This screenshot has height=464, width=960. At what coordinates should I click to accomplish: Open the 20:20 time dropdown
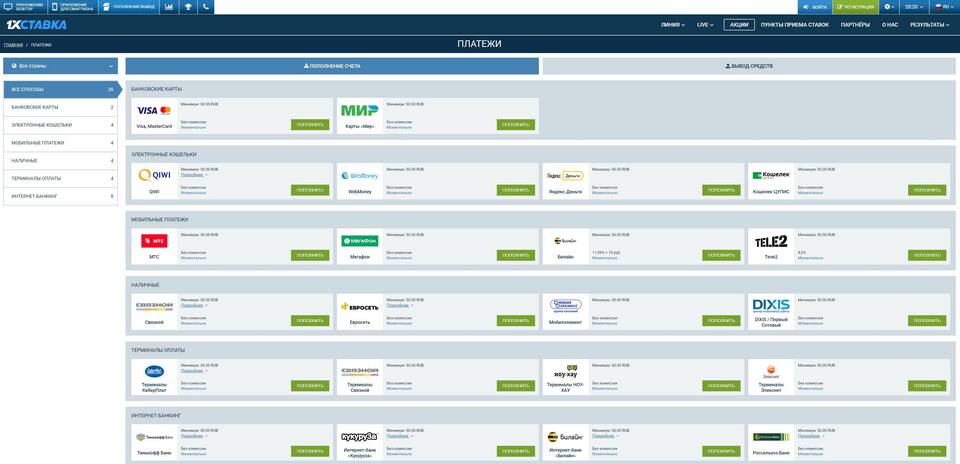coord(914,7)
